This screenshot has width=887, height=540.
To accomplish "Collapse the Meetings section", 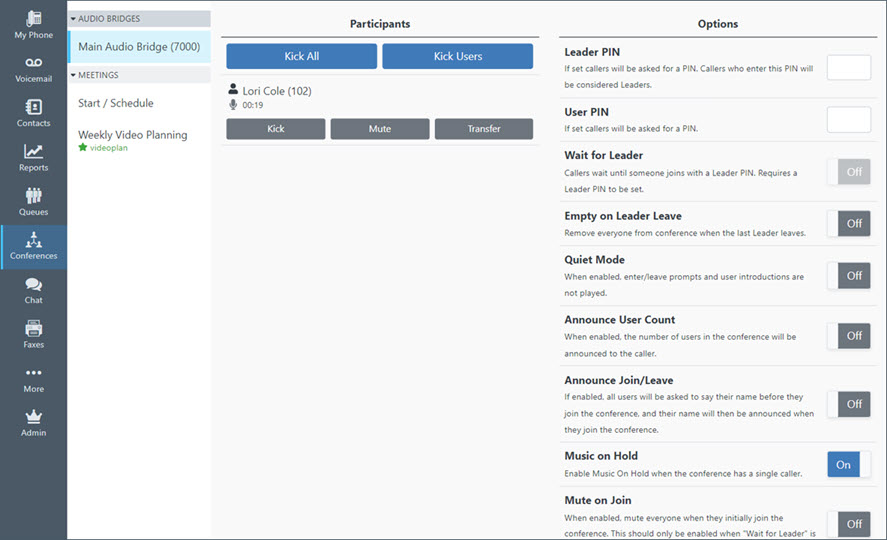I will pyautogui.click(x=139, y=75).
